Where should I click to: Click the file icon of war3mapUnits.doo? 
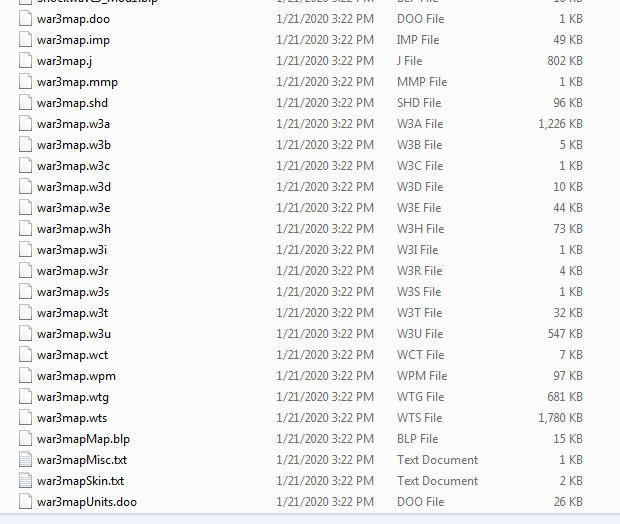pos(25,501)
